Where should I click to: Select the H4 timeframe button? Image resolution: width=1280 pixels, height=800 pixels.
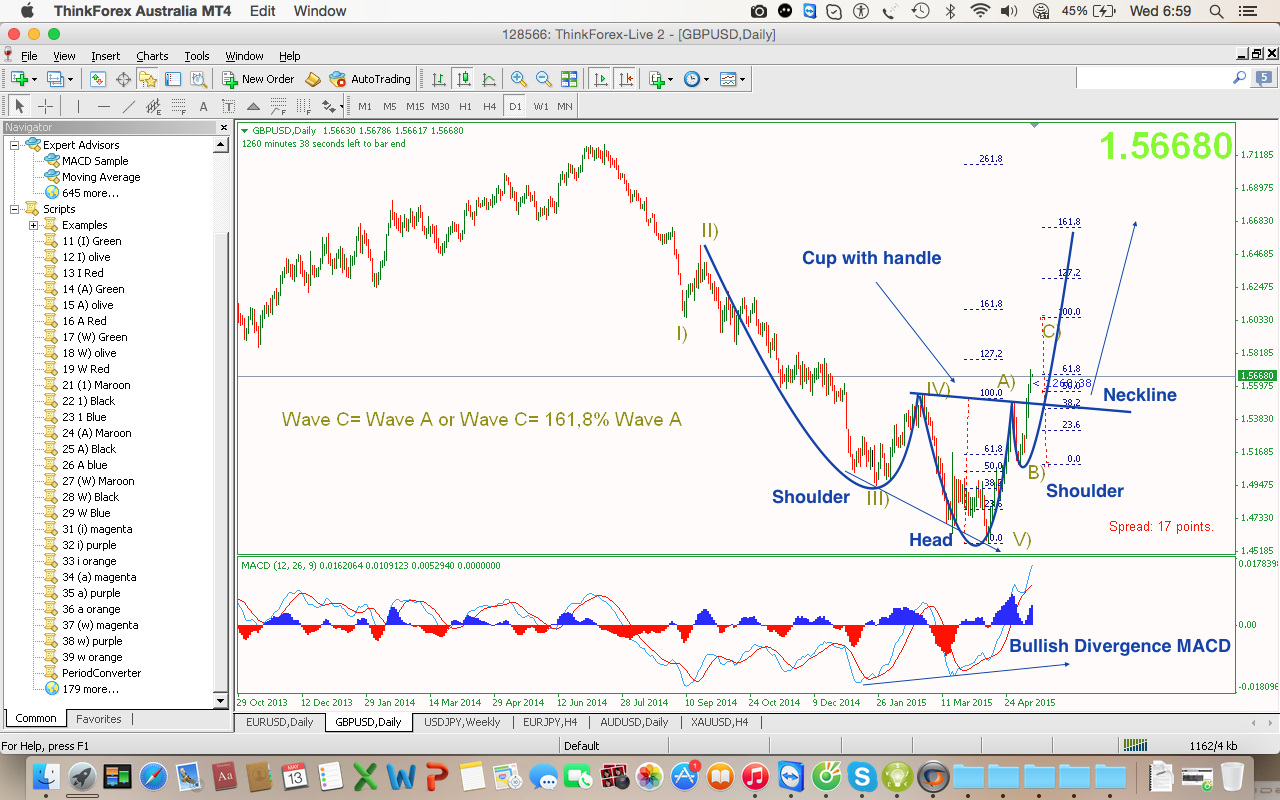[x=489, y=106]
